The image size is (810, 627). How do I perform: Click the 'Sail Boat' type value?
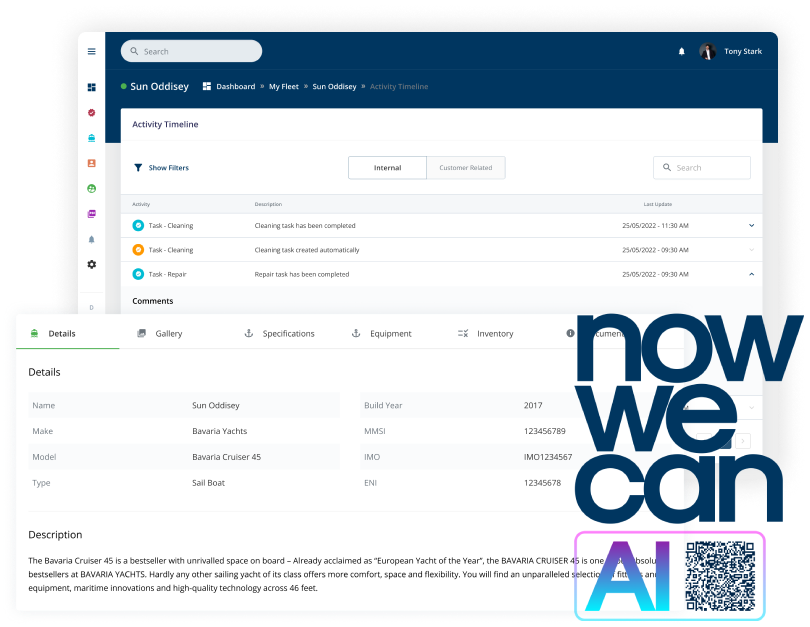(x=208, y=483)
